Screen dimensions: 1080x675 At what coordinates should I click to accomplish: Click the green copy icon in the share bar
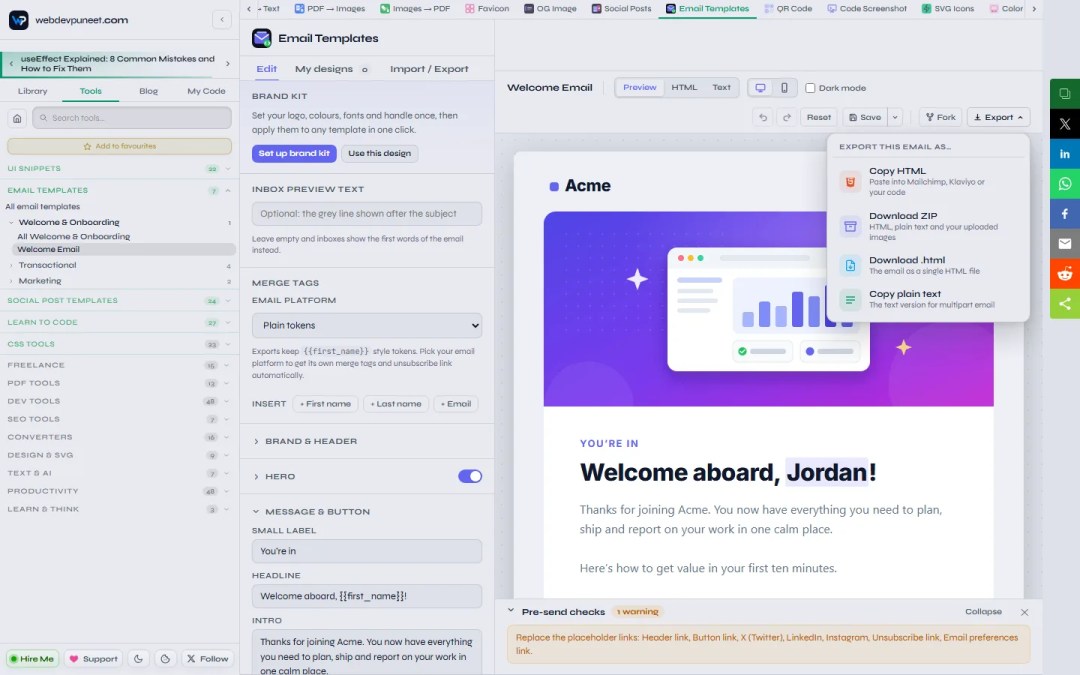click(1065, 94)
